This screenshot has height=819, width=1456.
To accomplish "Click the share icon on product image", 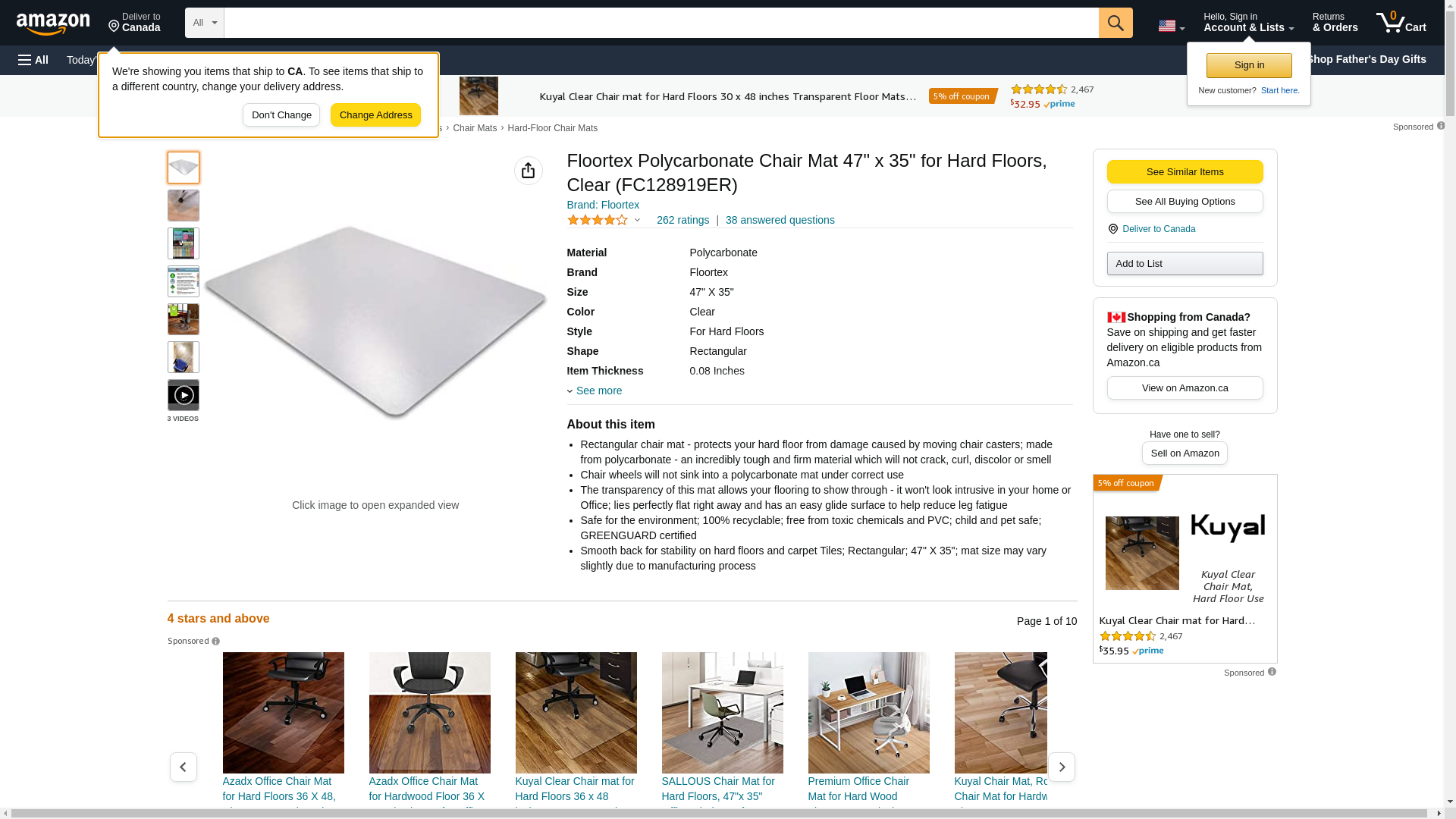I will [529, 171].
